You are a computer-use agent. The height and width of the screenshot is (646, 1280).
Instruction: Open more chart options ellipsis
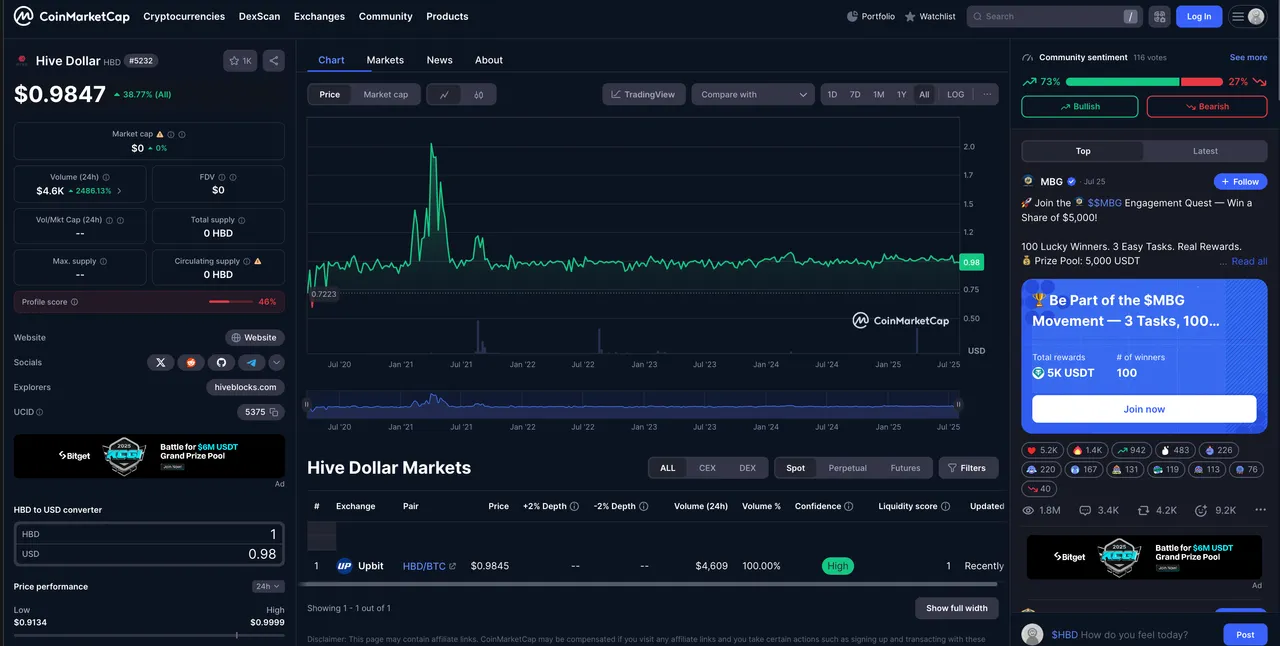click(x=987, y=95)
